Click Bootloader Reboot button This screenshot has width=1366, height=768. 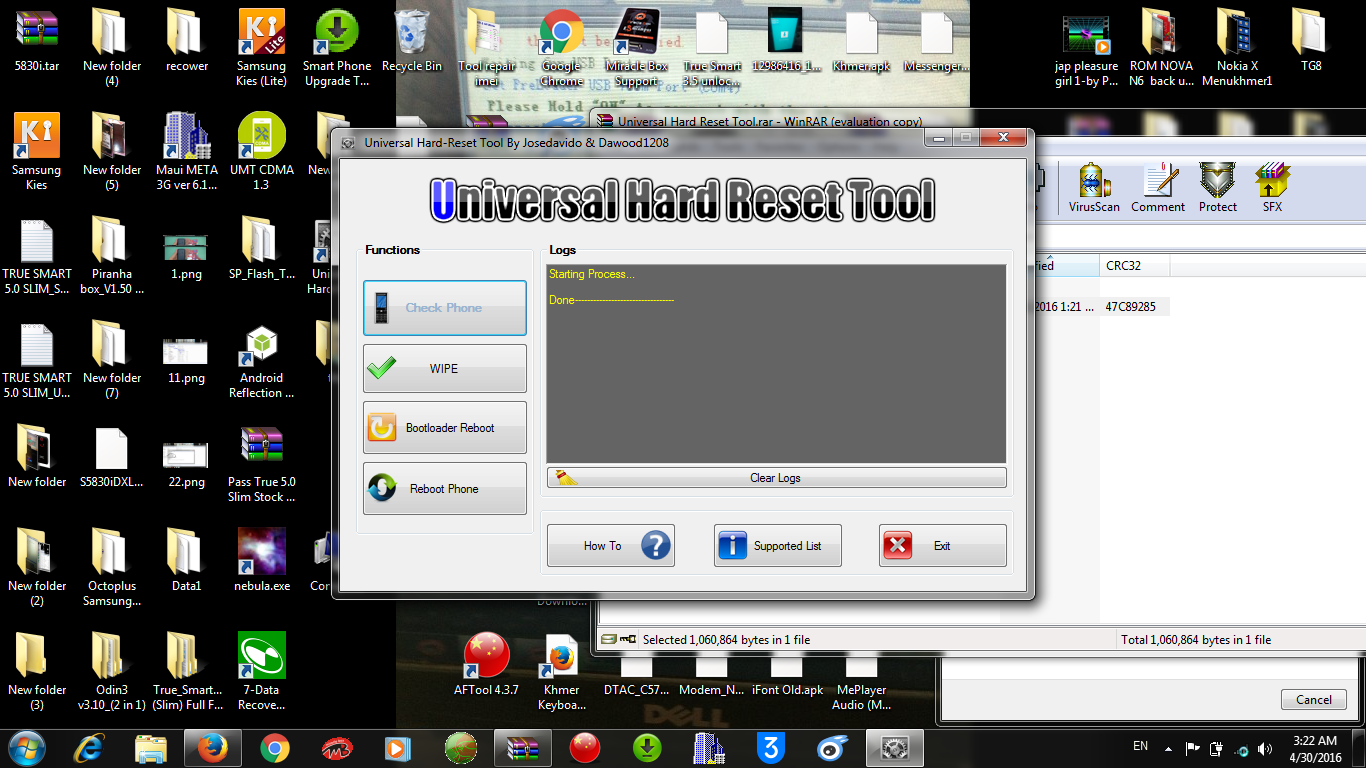pos(444,428)
